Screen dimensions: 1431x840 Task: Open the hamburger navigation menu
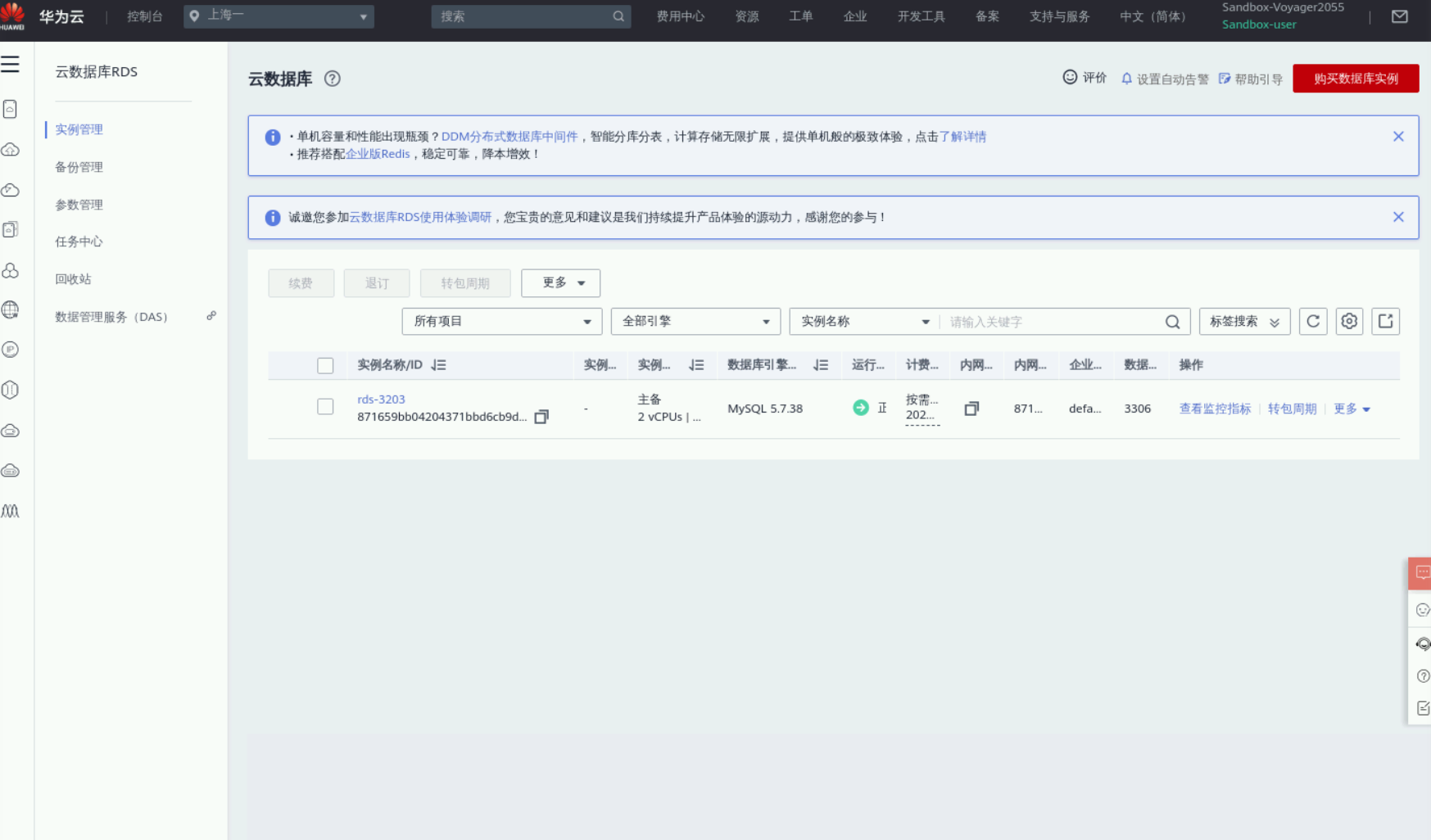tap(10, 65)
